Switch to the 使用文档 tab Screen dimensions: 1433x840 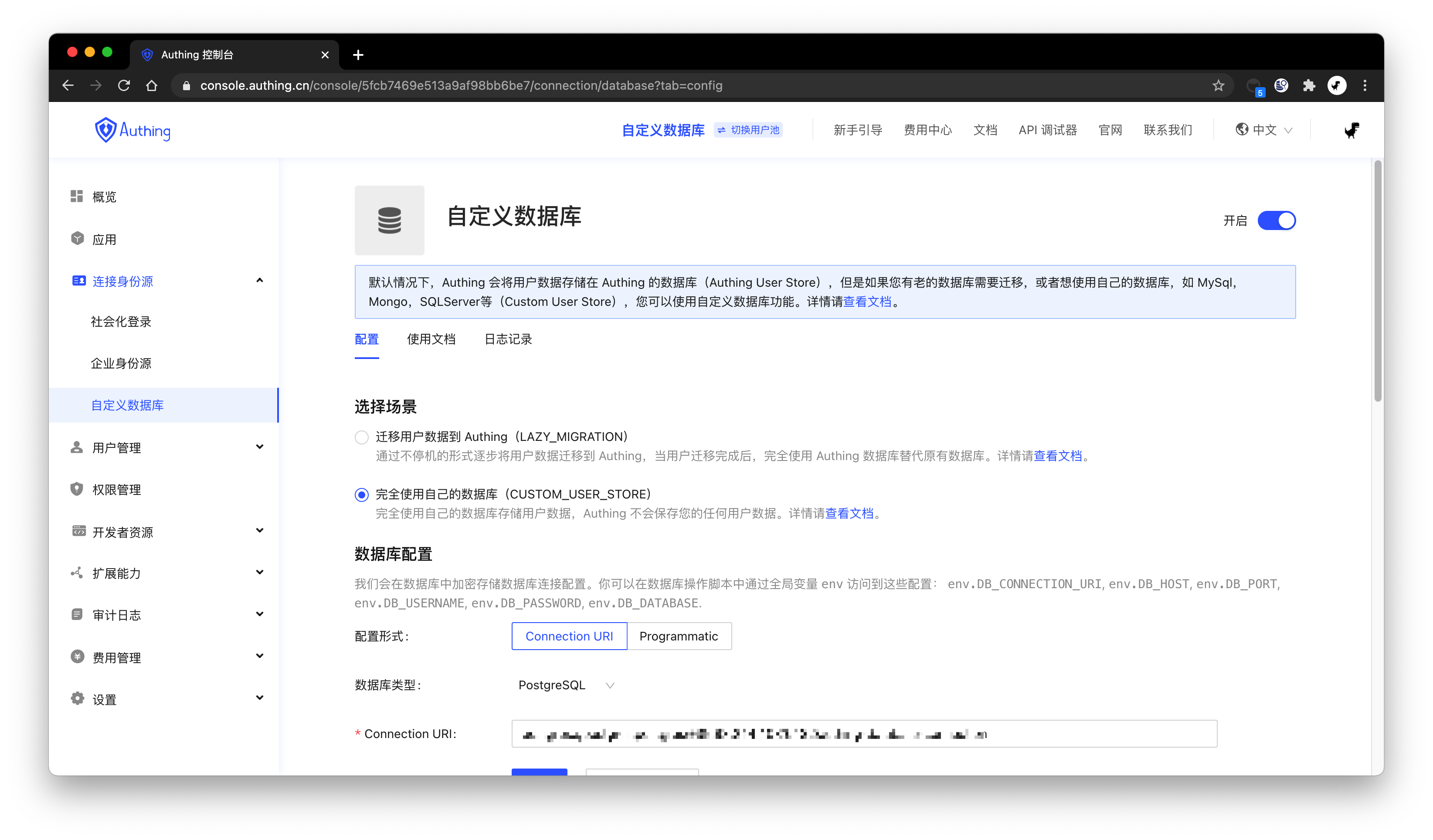pos(431,339)
